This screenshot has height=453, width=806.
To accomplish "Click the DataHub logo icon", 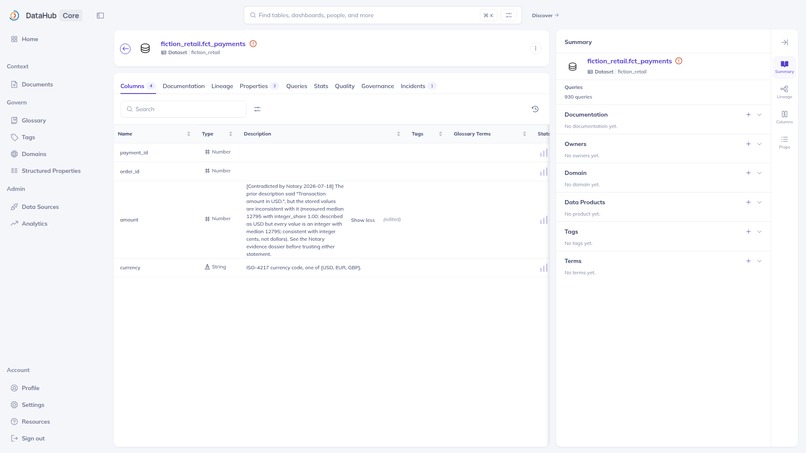I will 14,15.
